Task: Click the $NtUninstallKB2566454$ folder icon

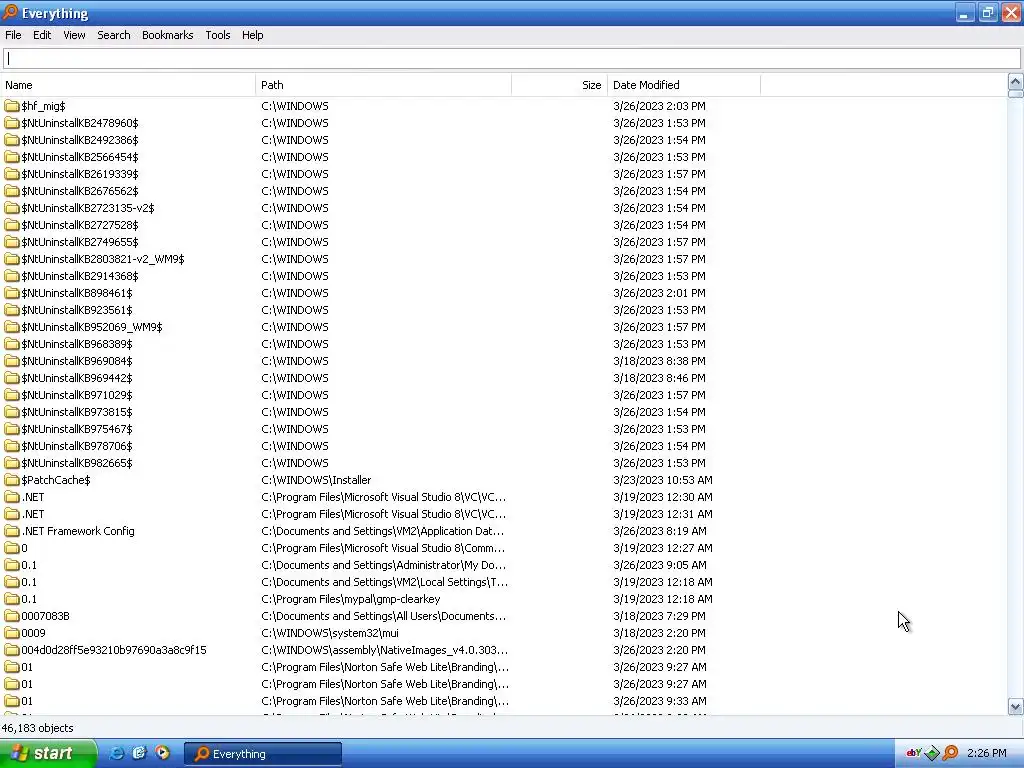Action: click(12, 157)
